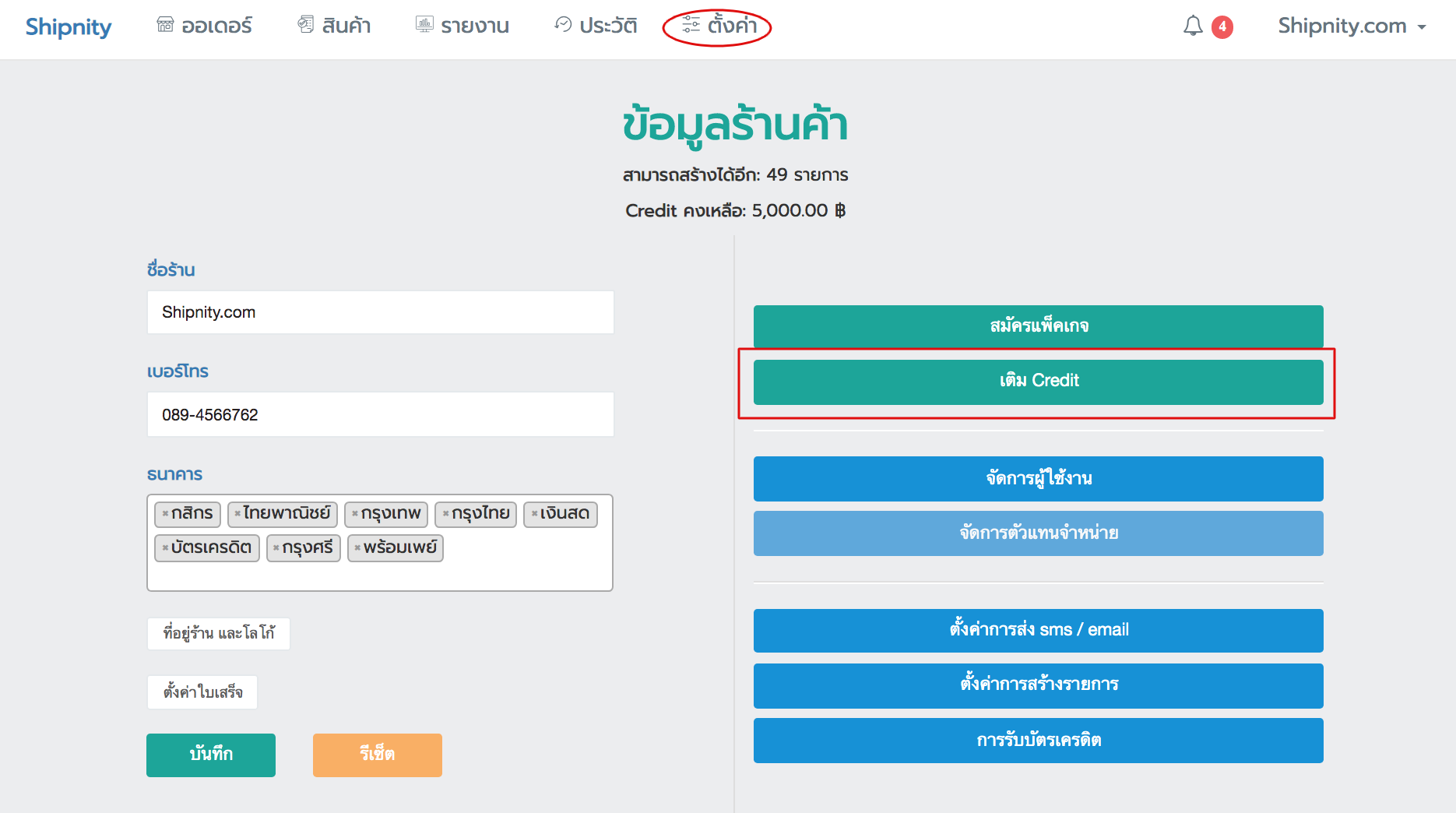The width and height of the screenshot is (1456, 813).
Task: Remove the กรุงศรี bank tag
Action: [x=276, y=548]
